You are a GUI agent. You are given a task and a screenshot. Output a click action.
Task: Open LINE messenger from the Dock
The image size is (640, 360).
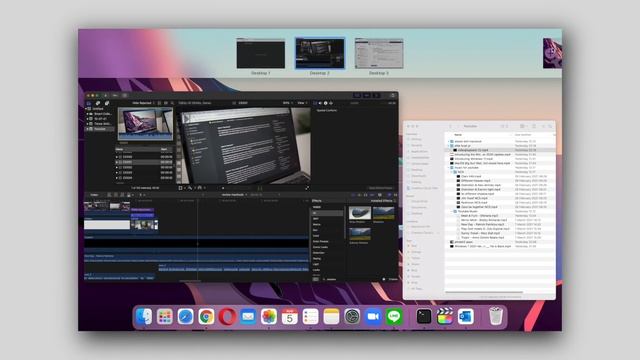(393, 316)
